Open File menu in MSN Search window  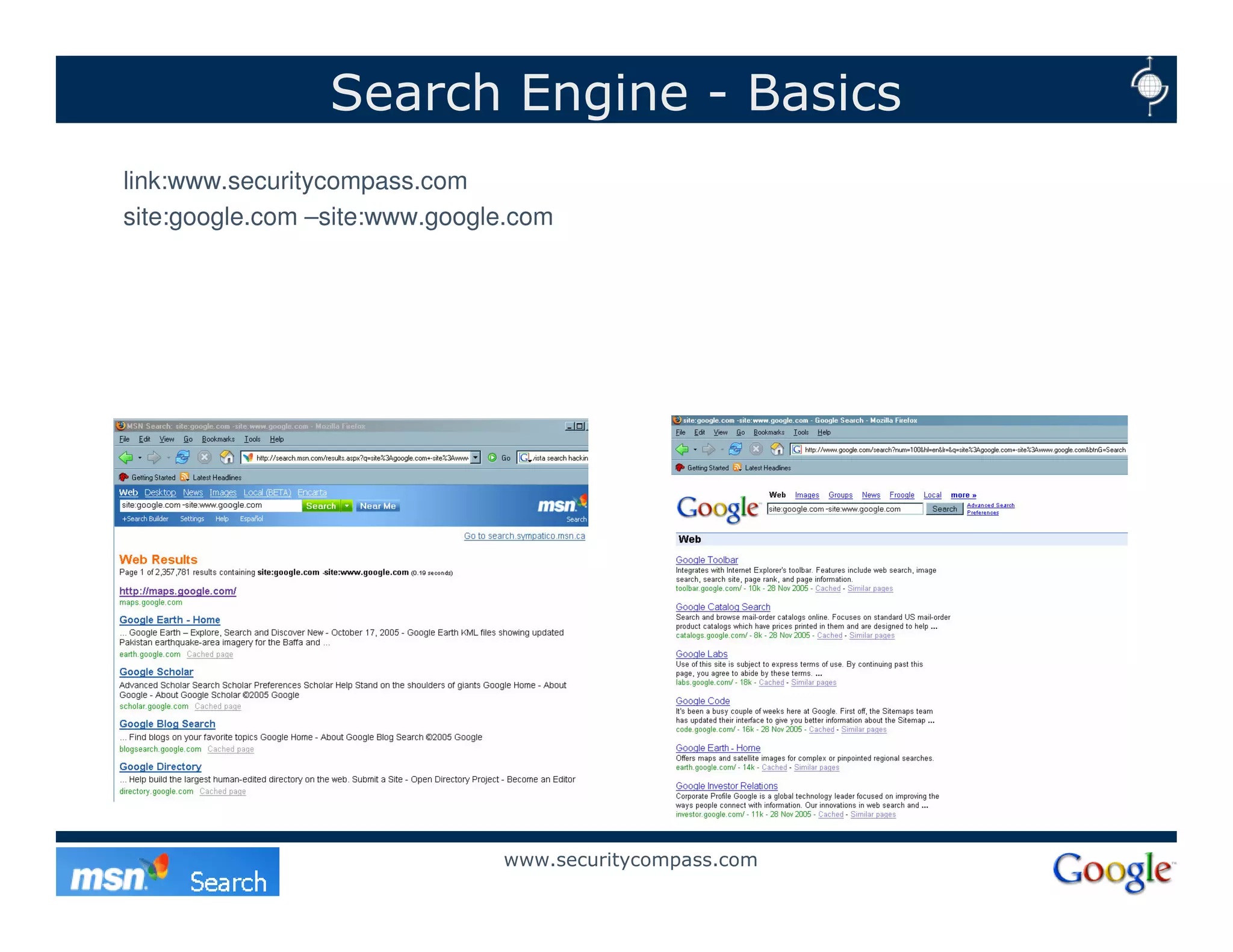[x=125, y=439]
